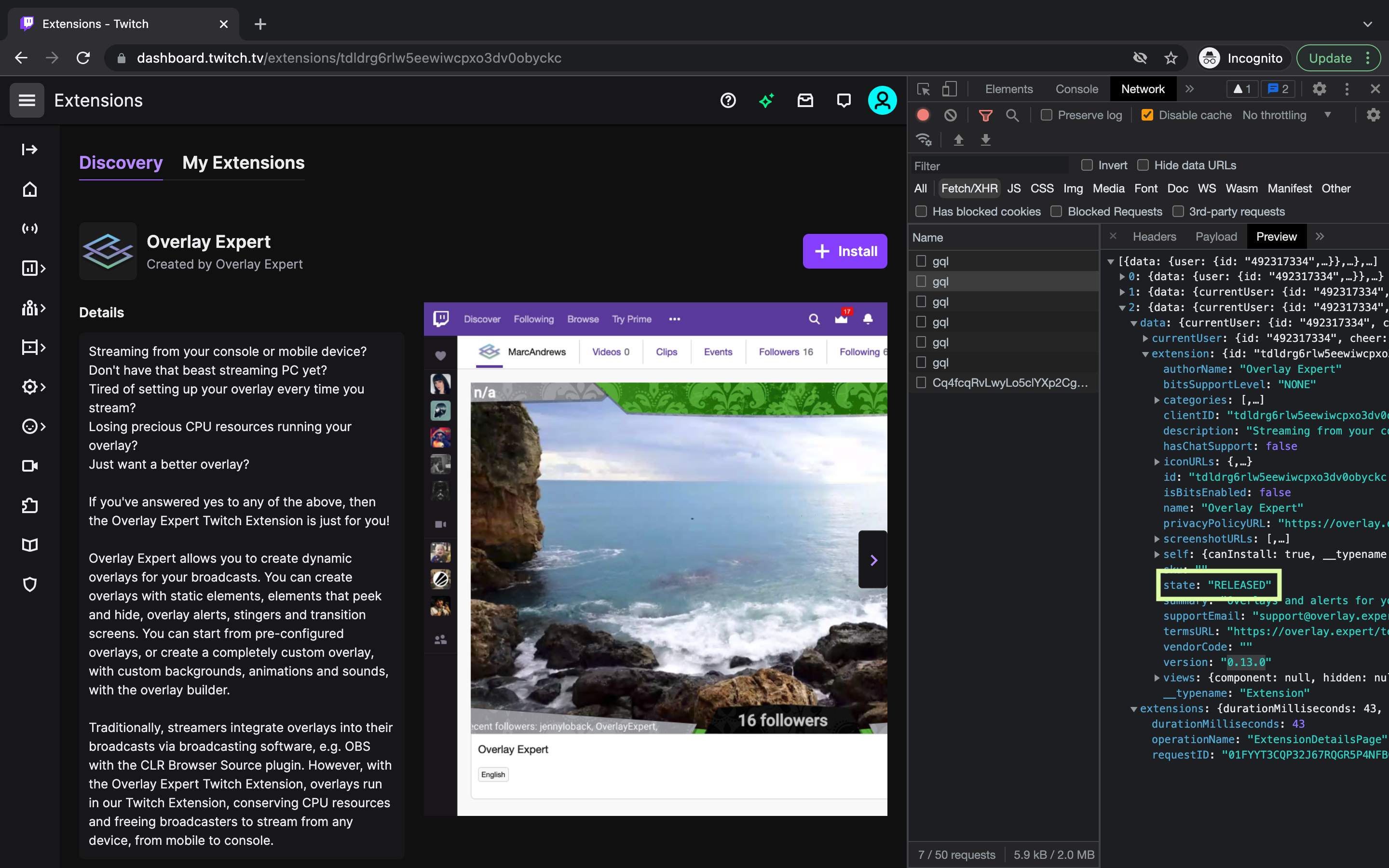This screenshot has width=1389, height=868.
Task: Open the green sparkle notifications icon
Action: pos(766,100)
